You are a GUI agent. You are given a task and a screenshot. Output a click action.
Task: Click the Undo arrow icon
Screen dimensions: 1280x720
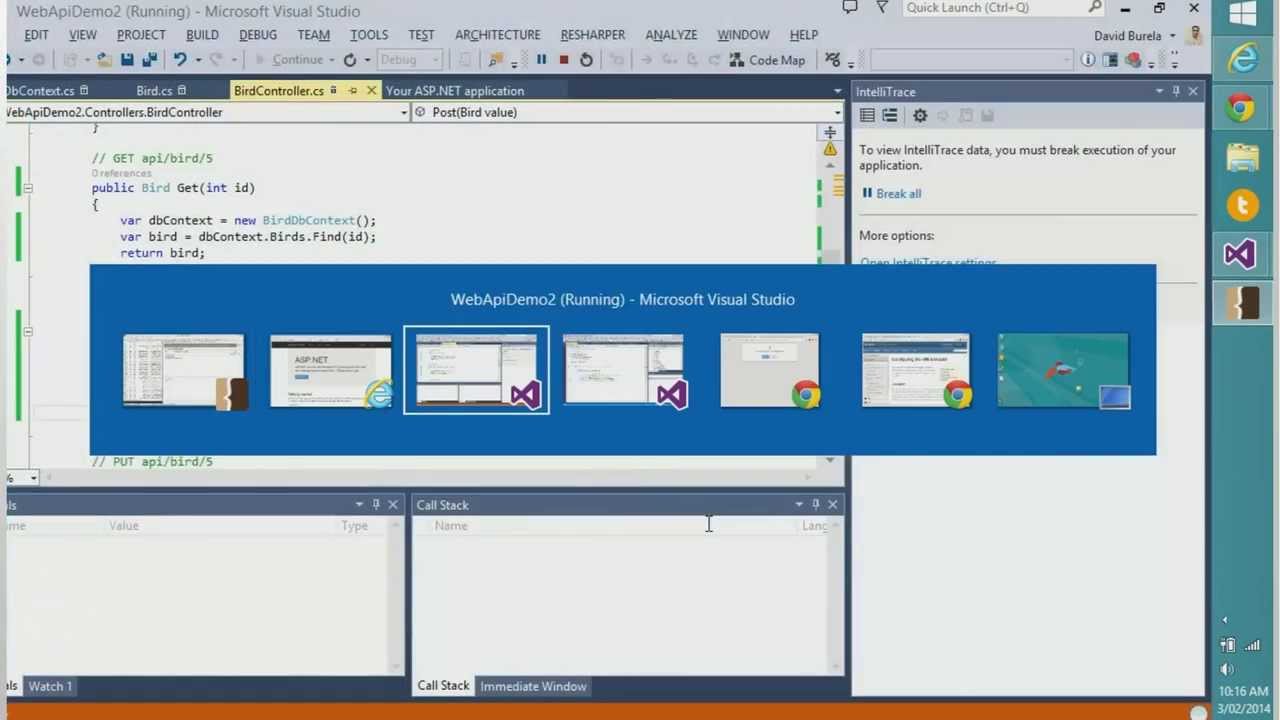[x=180, y=60]
